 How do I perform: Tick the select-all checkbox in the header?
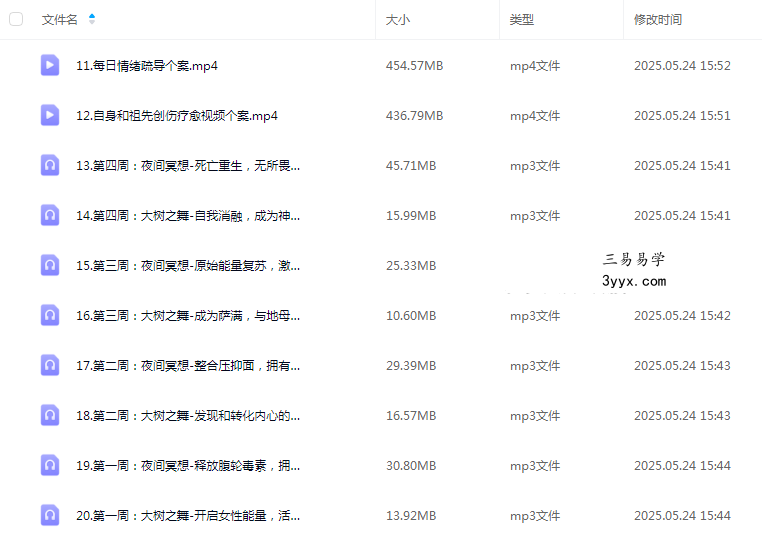[16, 19]
